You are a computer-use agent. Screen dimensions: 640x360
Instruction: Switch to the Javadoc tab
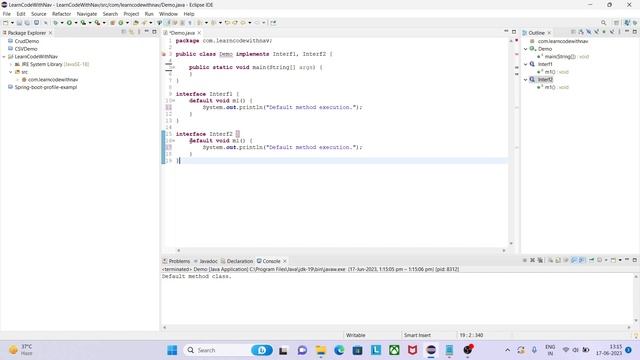[x=206, y=261]
